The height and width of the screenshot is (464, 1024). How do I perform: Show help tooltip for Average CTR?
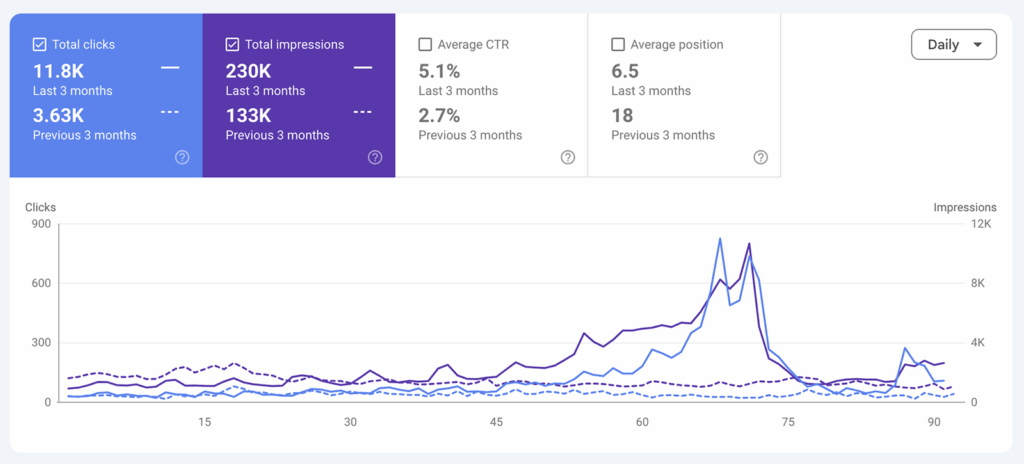(568, 157)
